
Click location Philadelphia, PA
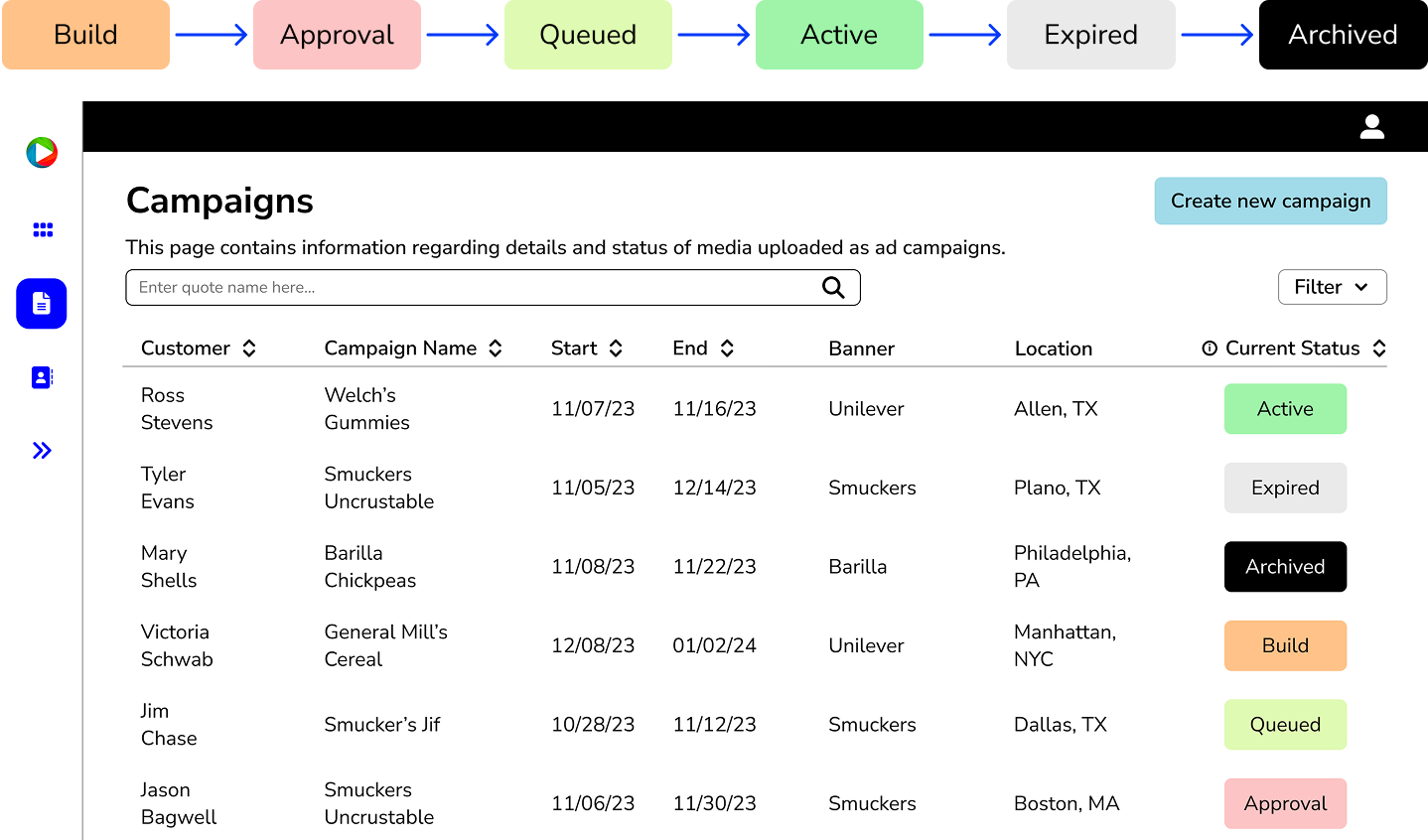pos(1072,567)
